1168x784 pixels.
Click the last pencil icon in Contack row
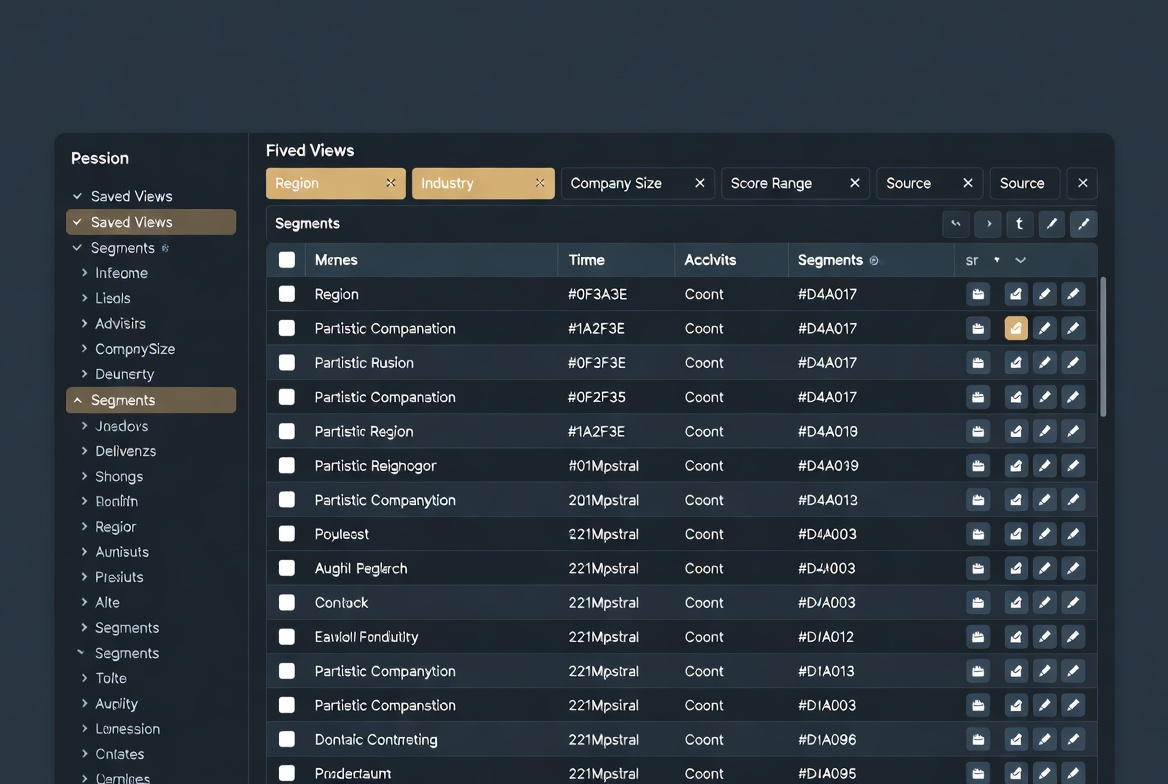pos(1073,602)
